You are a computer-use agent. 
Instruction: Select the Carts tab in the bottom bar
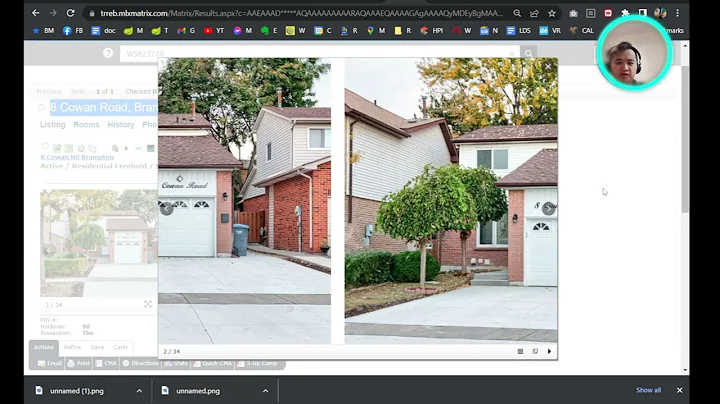pos(120,347)
